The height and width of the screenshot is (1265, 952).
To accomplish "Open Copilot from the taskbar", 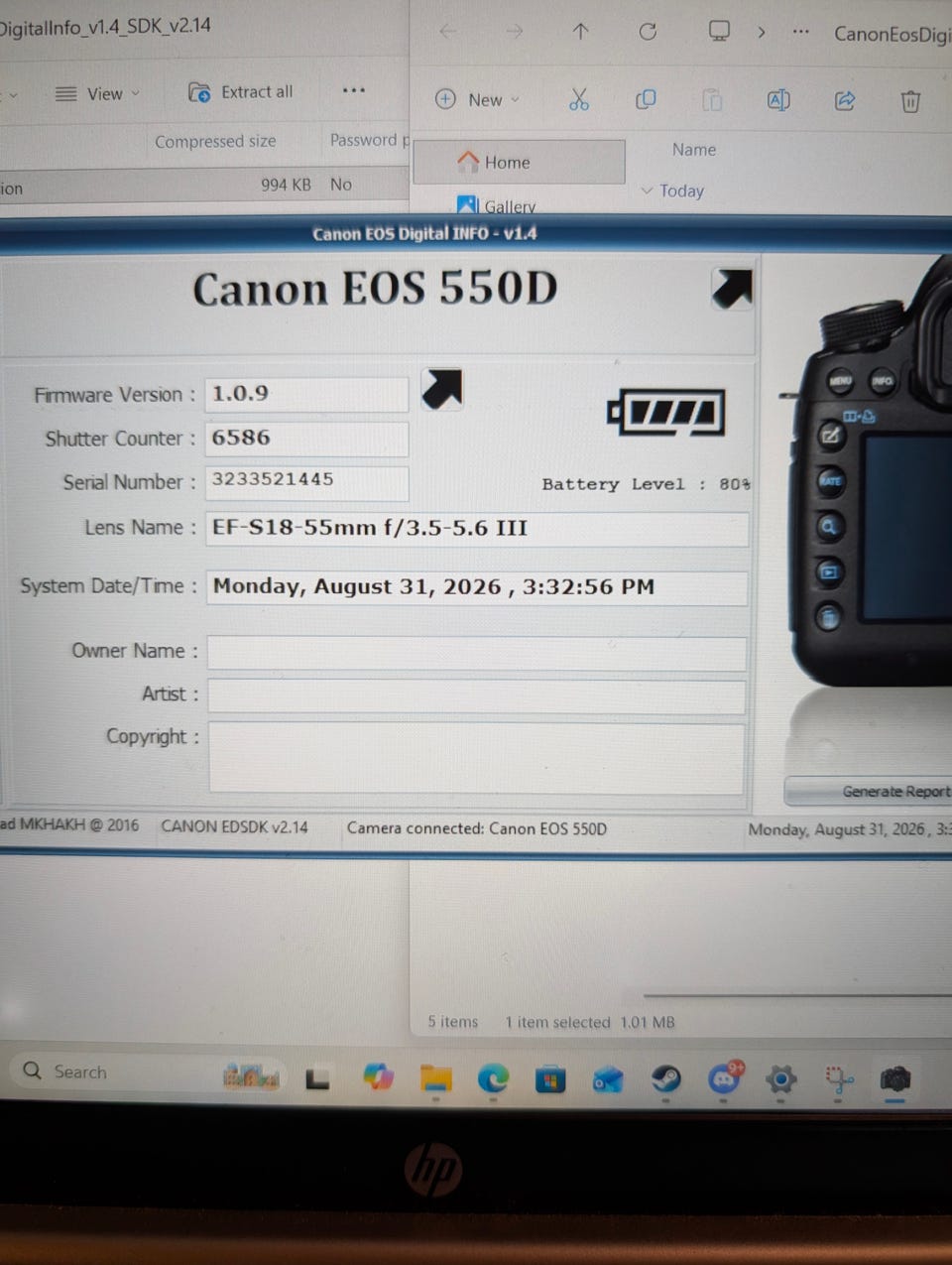I will point(378,1076).
